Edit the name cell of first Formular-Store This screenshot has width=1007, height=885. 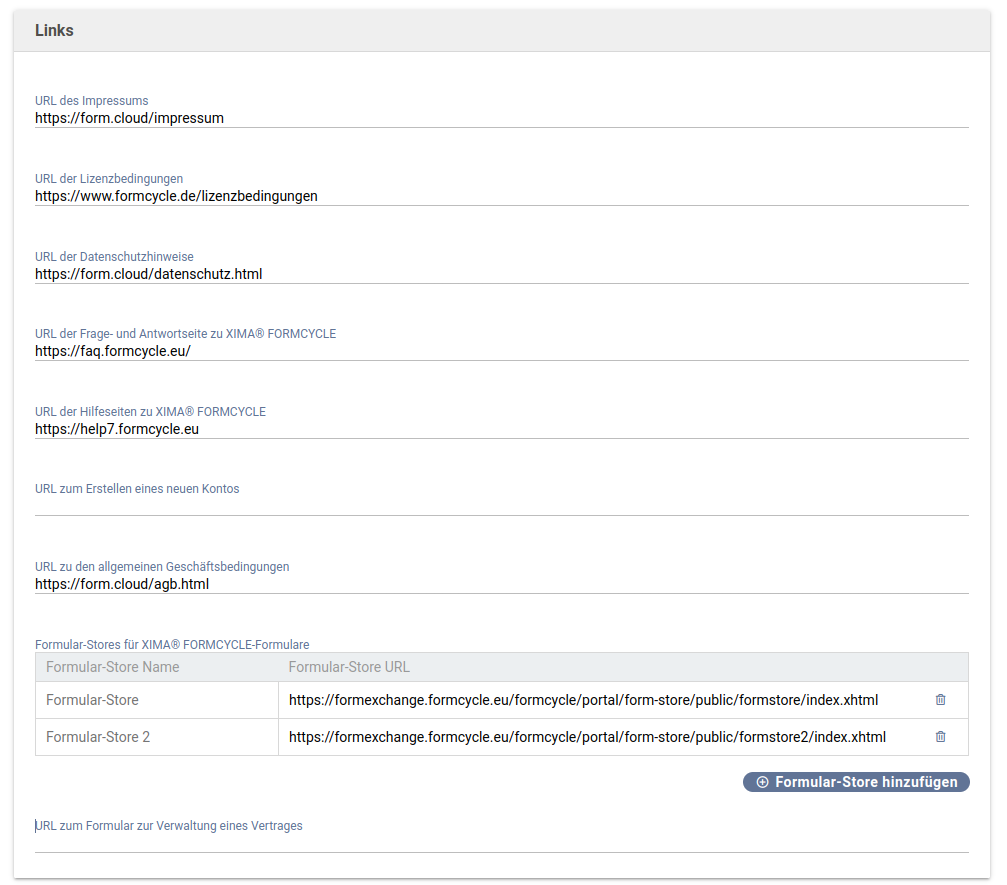tap(157, 700)
